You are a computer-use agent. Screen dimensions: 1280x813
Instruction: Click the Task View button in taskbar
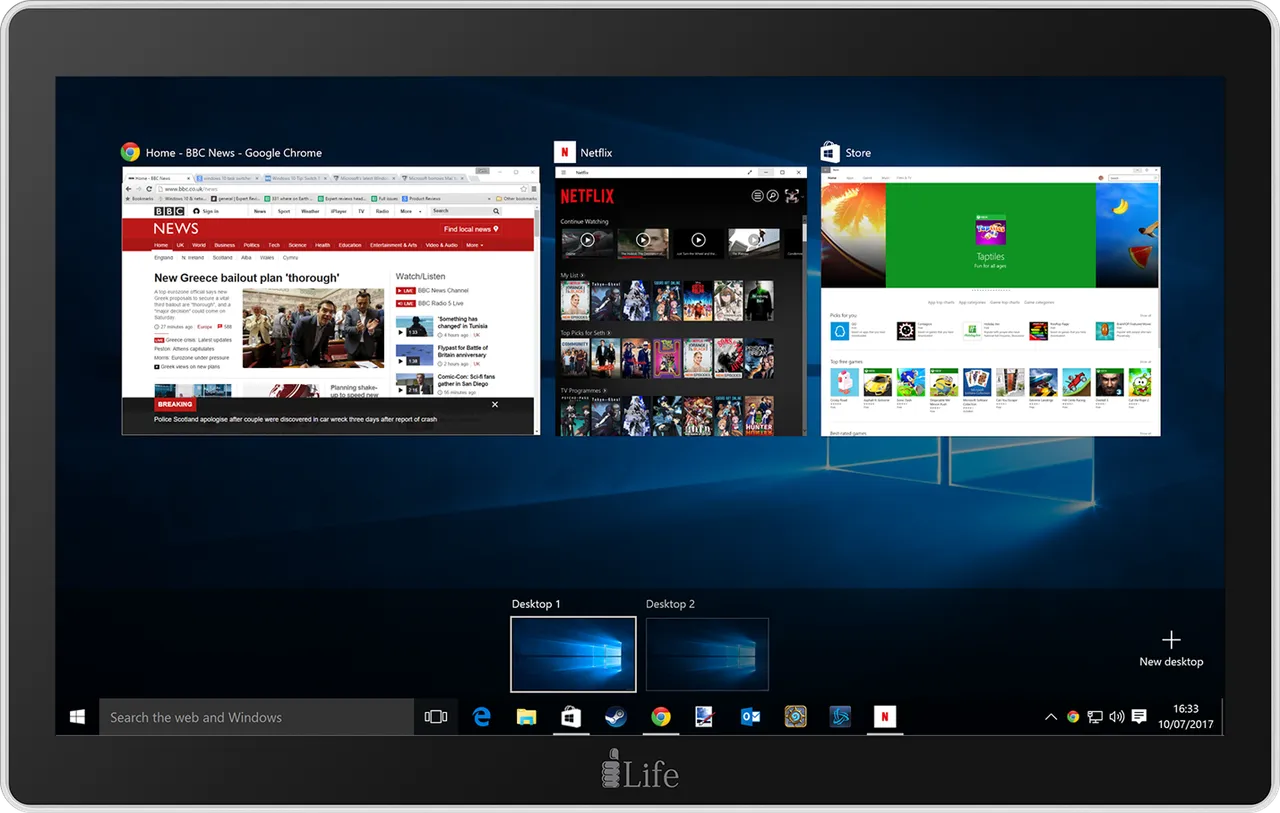pos(435,716)
